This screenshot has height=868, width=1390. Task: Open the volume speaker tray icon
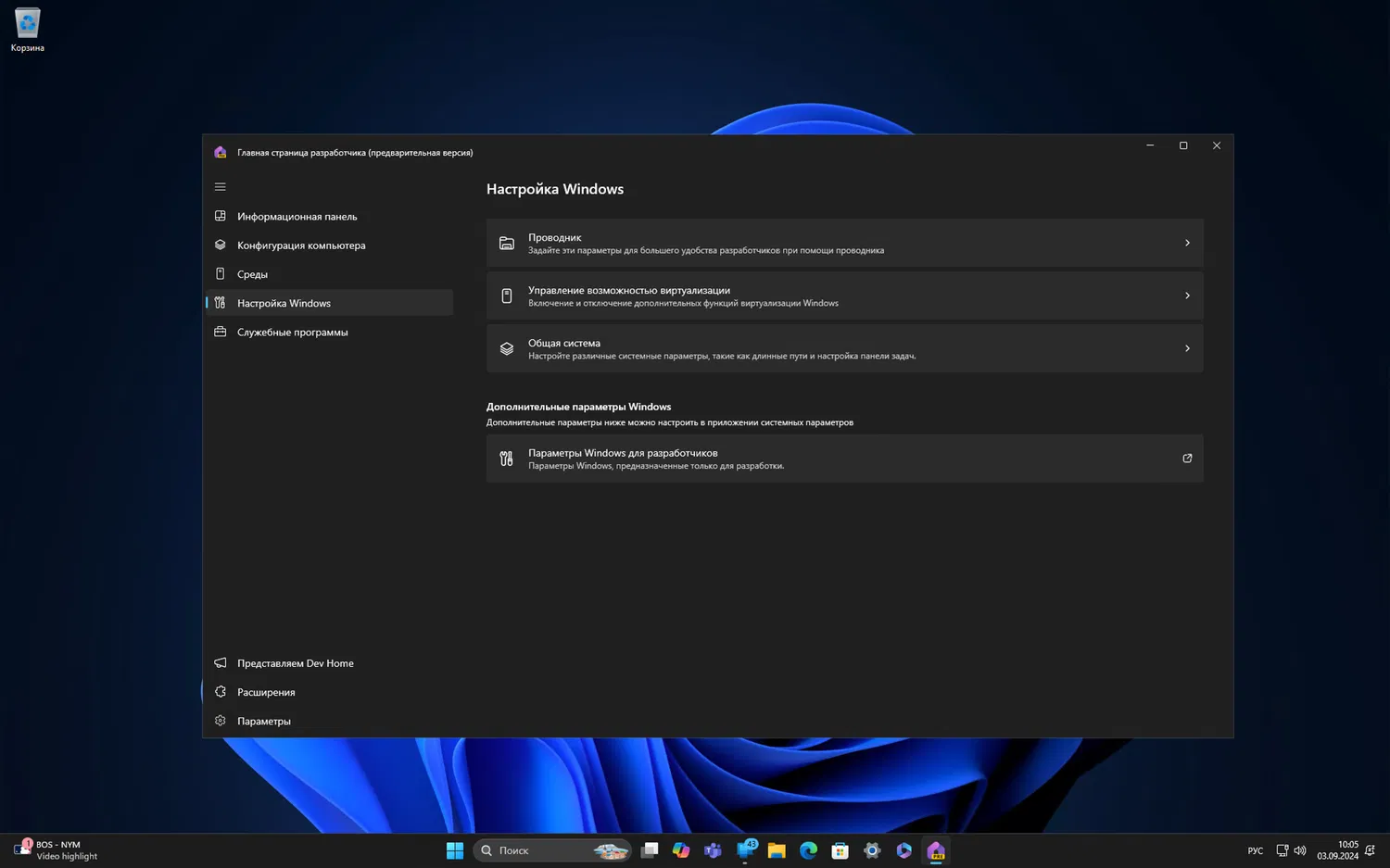point(1300,850)
